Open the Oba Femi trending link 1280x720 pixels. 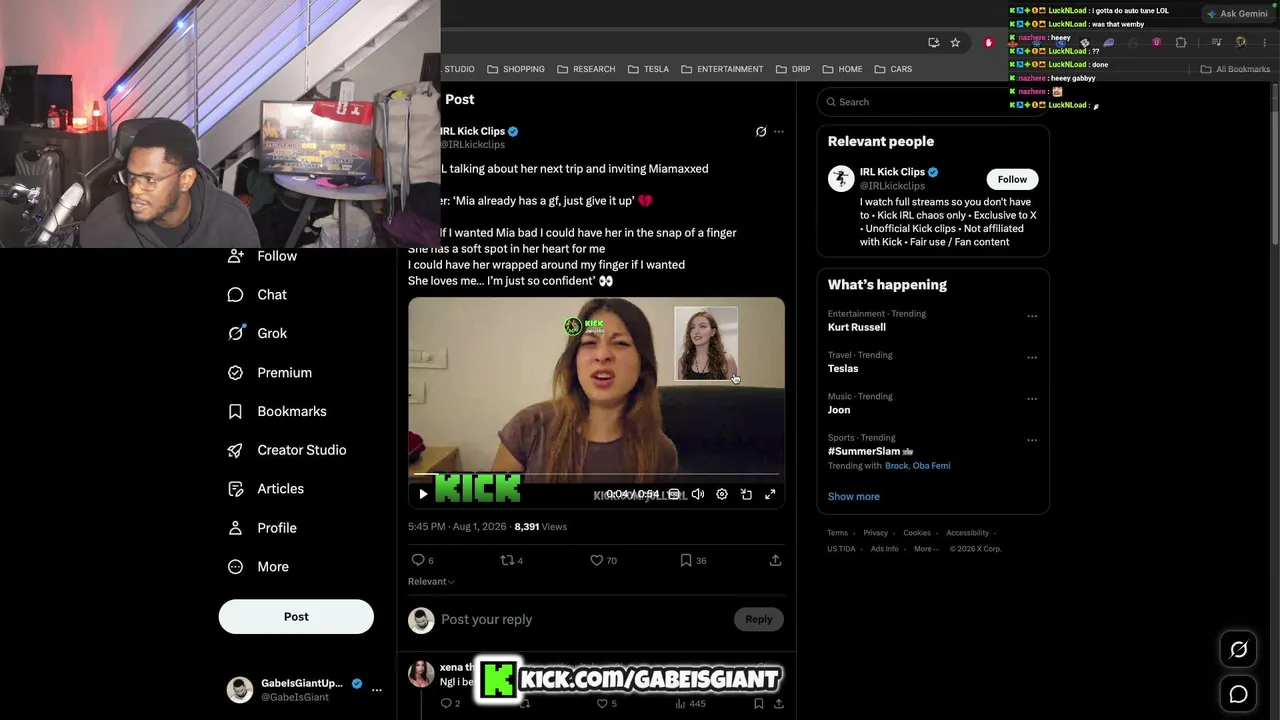point(932,466)
